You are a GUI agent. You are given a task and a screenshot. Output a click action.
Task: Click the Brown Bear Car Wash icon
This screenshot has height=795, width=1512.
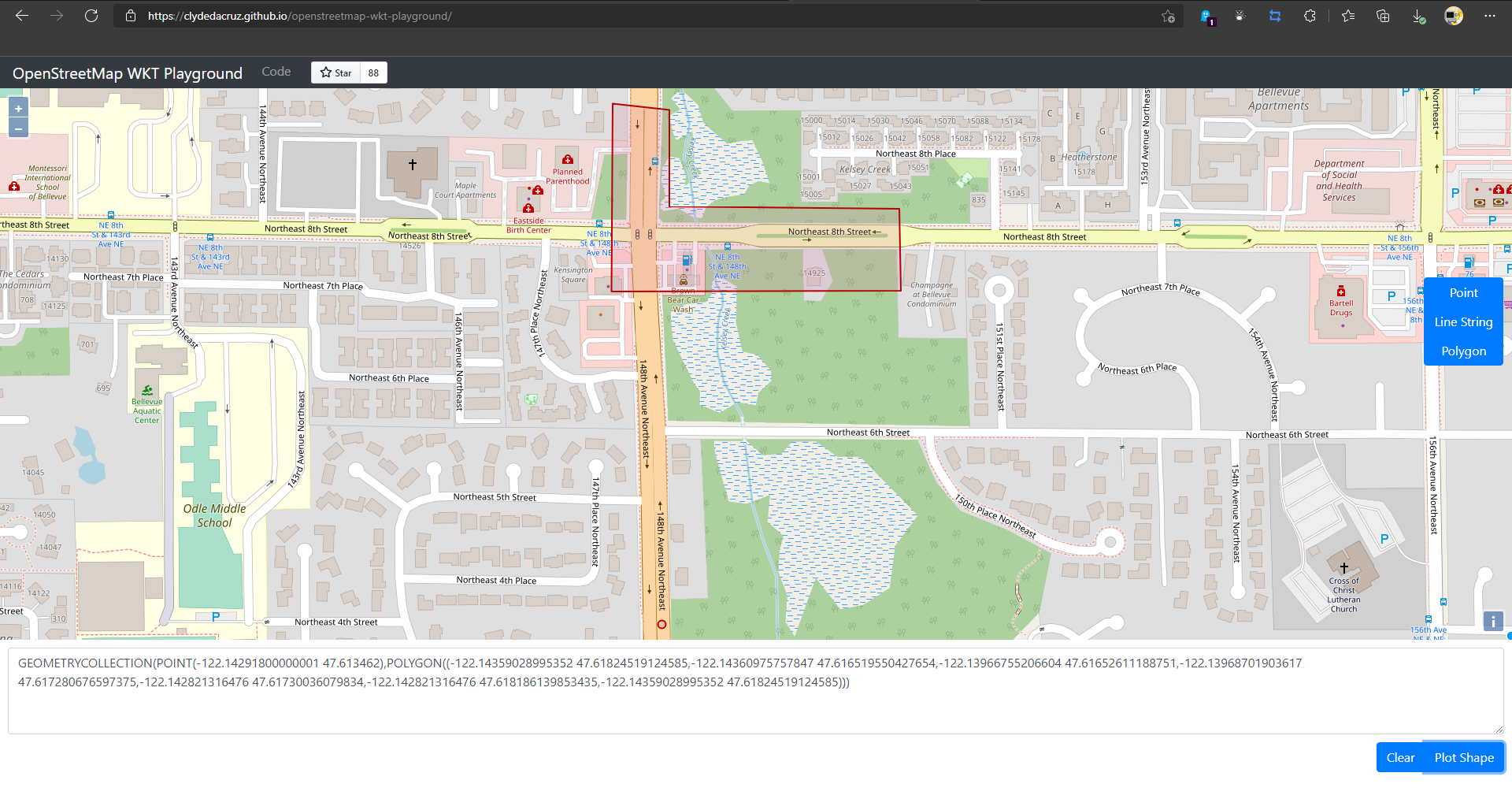(x=683, y=280)
